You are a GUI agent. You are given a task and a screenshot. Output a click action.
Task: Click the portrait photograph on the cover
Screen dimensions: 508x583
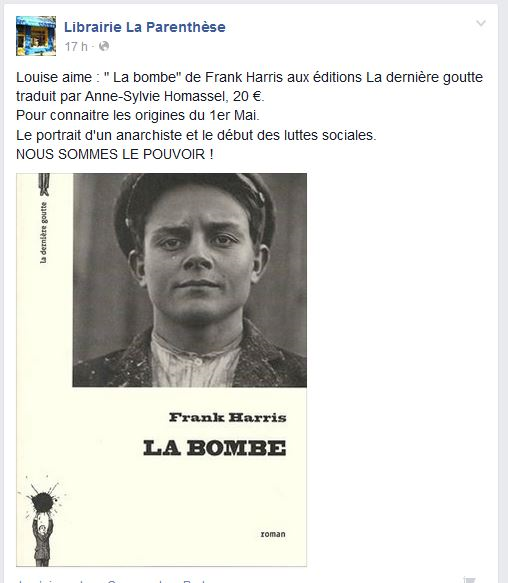tap(190, 280)
